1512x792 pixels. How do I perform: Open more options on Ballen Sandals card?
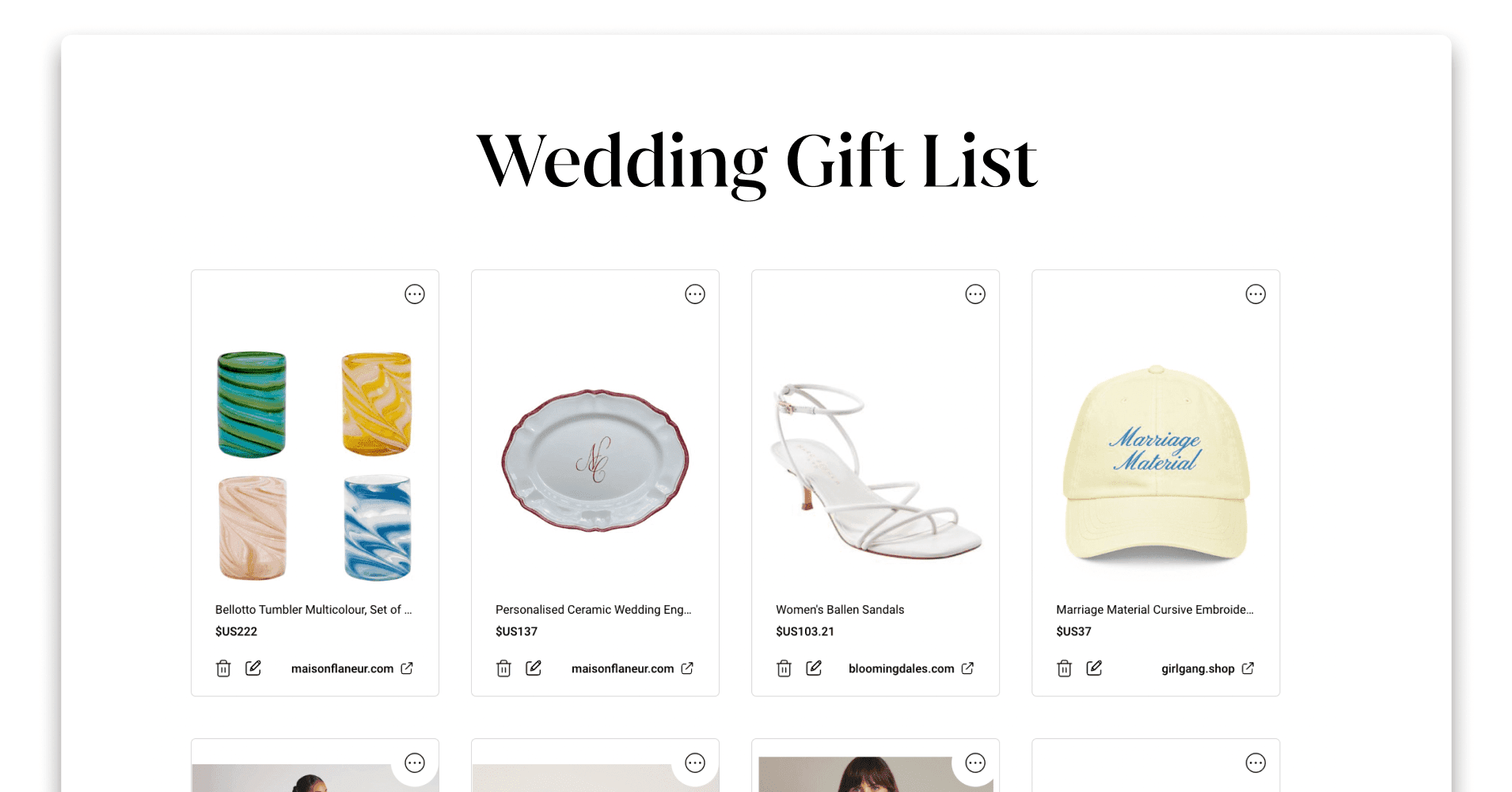[x=975, y=295]
